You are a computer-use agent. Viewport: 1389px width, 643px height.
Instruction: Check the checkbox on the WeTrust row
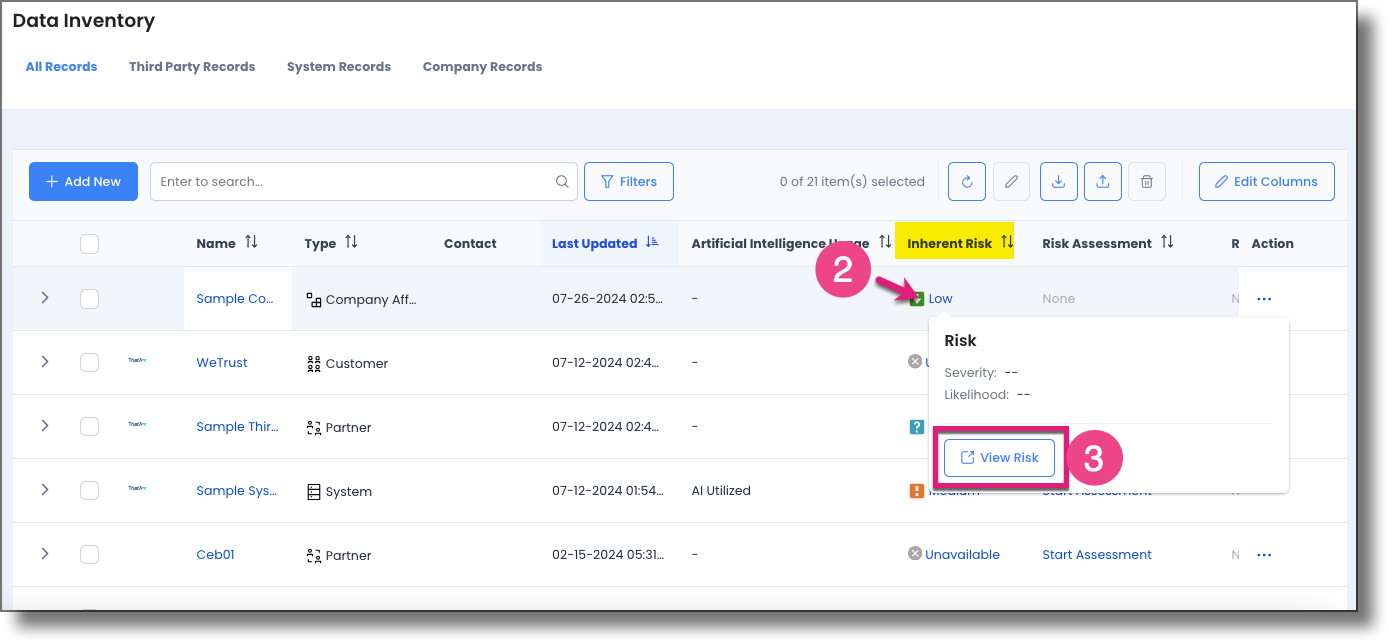coord(89,362)
